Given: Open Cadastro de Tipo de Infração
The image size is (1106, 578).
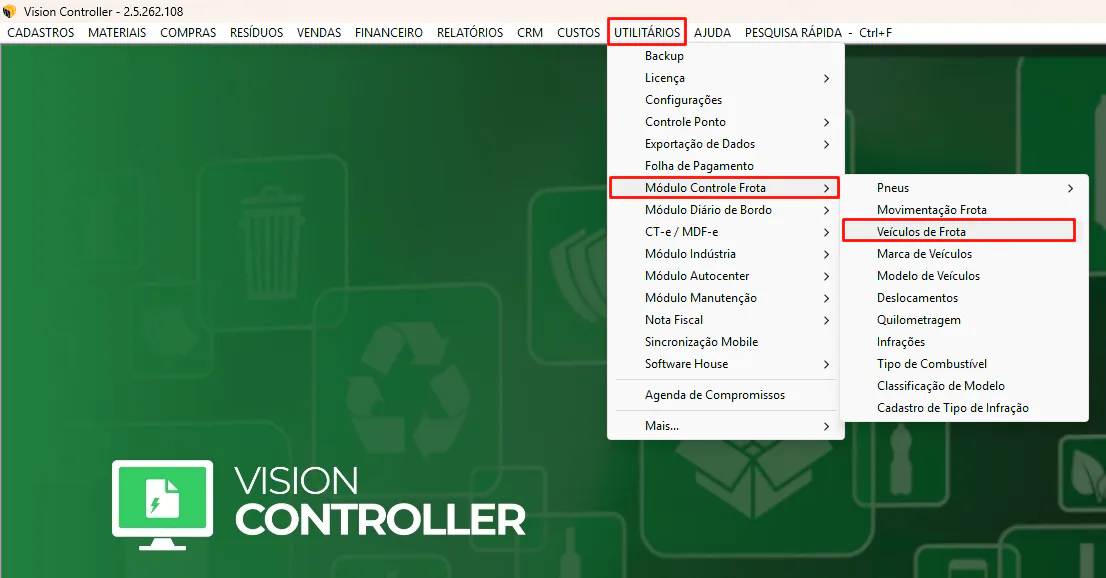Looking at the screenshot, I should (964, 407).
